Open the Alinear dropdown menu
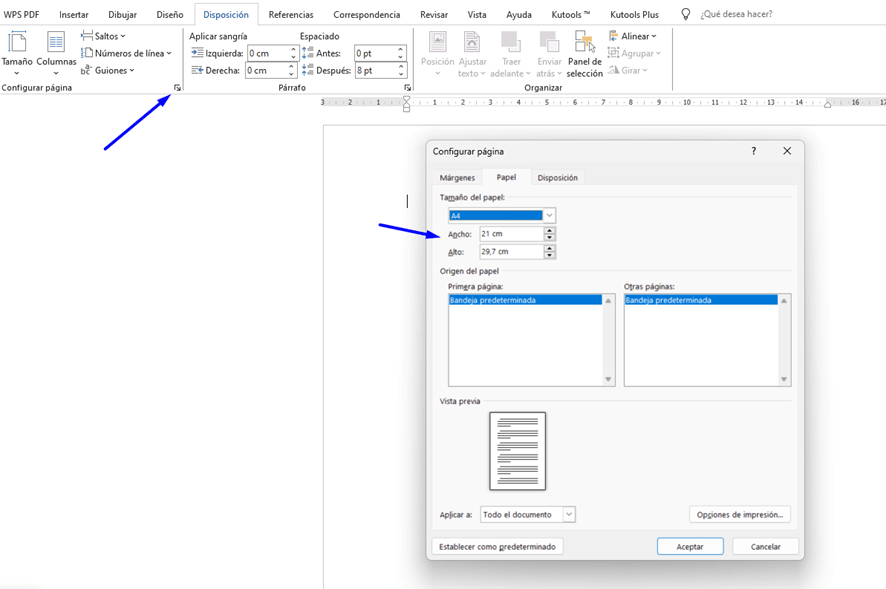The height and width of the screenshot is (589, 886). 634,34
